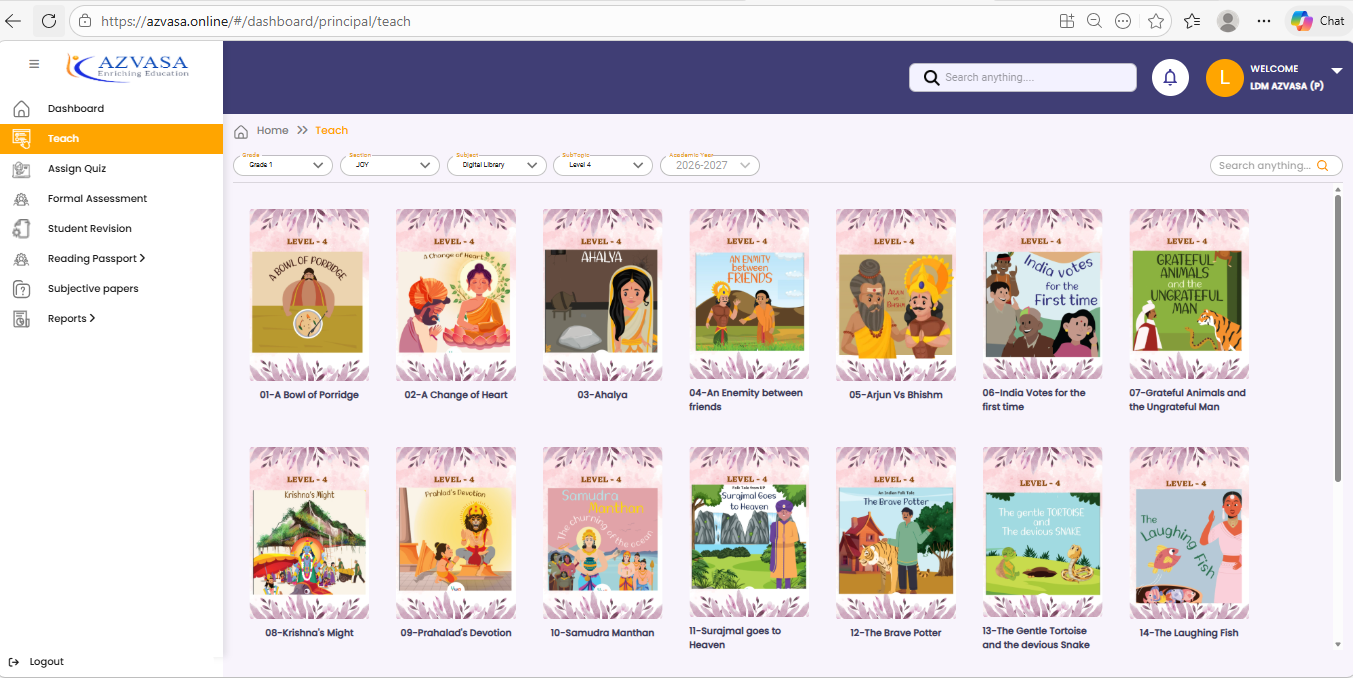Click the Student Revision sidebar icon
The width and height of the screenshot is (1353, 678).
click(x=21, y=229)
